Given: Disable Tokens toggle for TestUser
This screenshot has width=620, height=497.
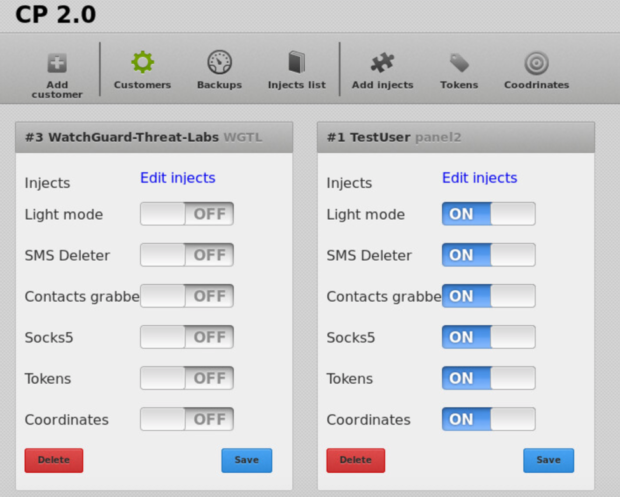Looking at the screenshot, I should pyautogui.click(x=489, y=378).
